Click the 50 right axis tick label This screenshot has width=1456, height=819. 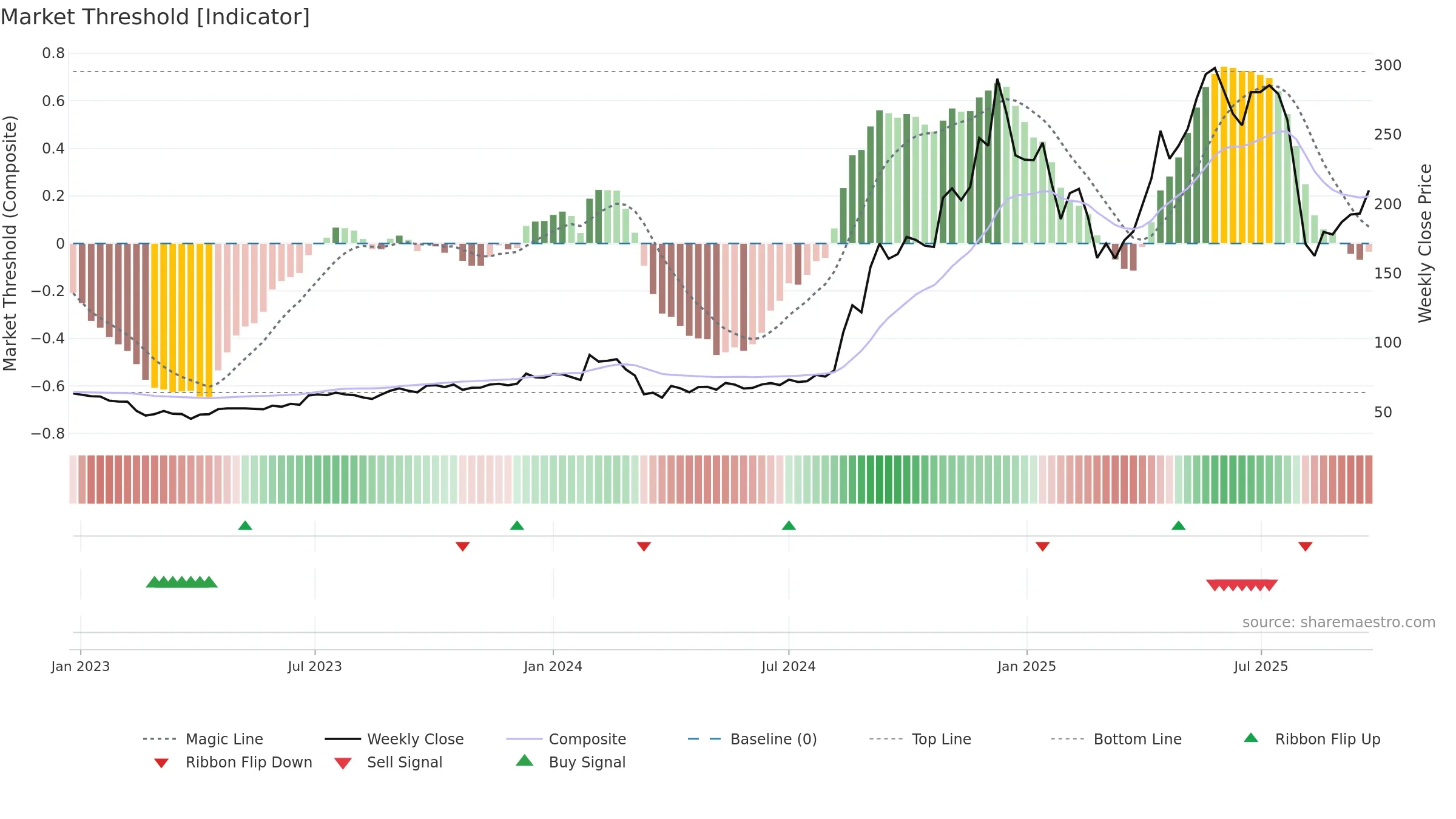pyautogui.click(x=1383, y=412)
